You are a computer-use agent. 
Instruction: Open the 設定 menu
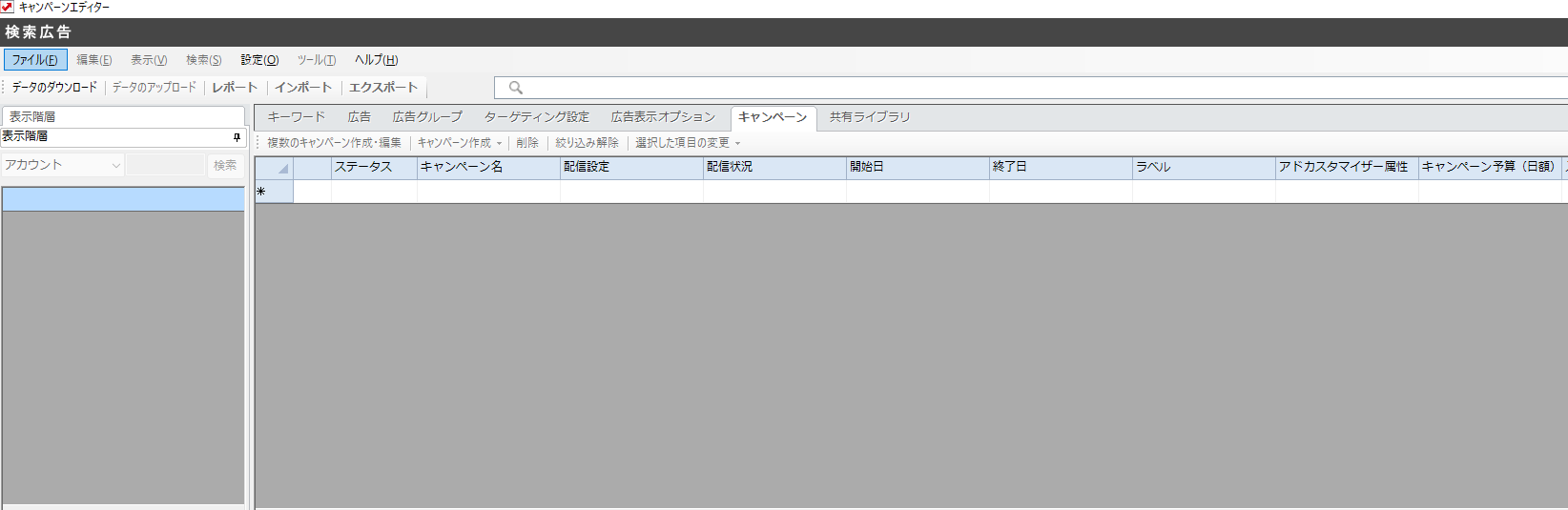point(259,60)
